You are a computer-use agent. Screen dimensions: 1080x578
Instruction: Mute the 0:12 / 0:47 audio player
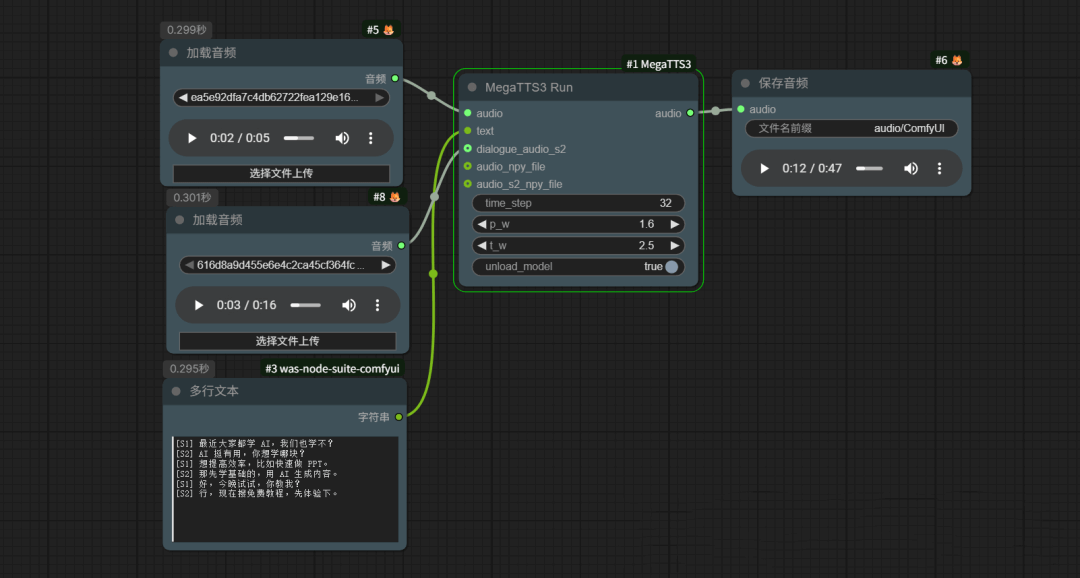911,168
